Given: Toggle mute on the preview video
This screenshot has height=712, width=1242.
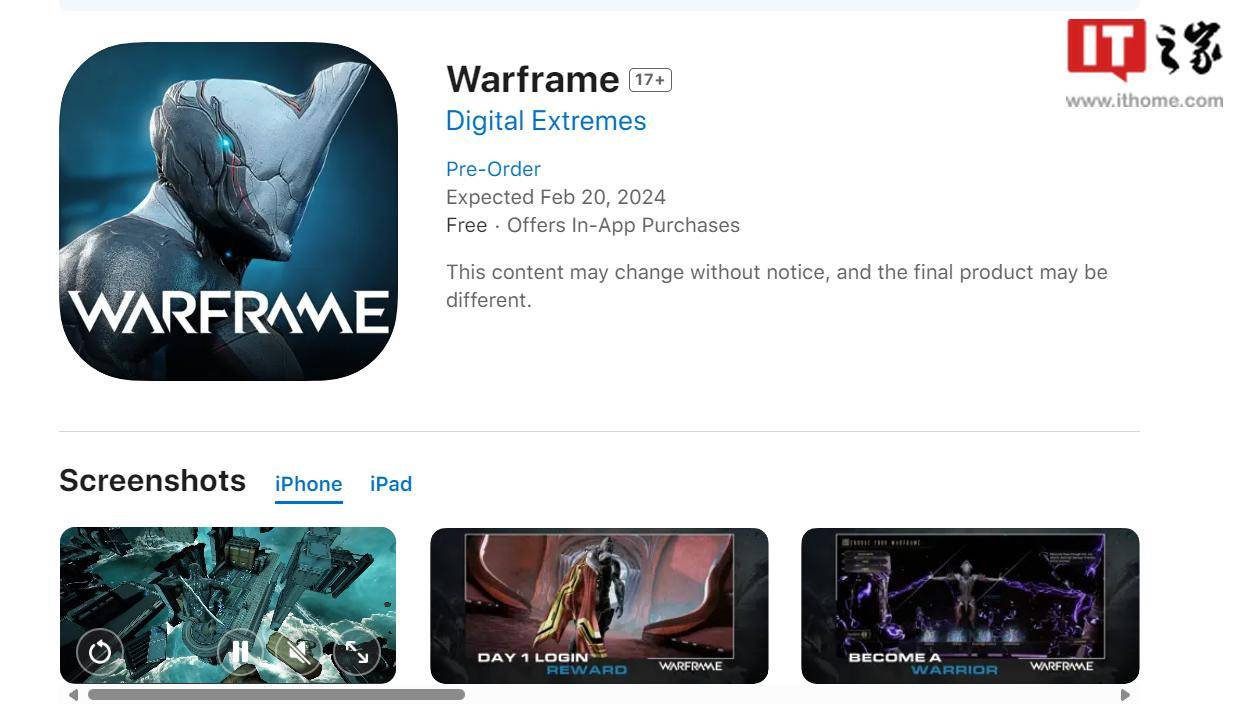Looking at the screenshot, I should (x=298, y=652).
